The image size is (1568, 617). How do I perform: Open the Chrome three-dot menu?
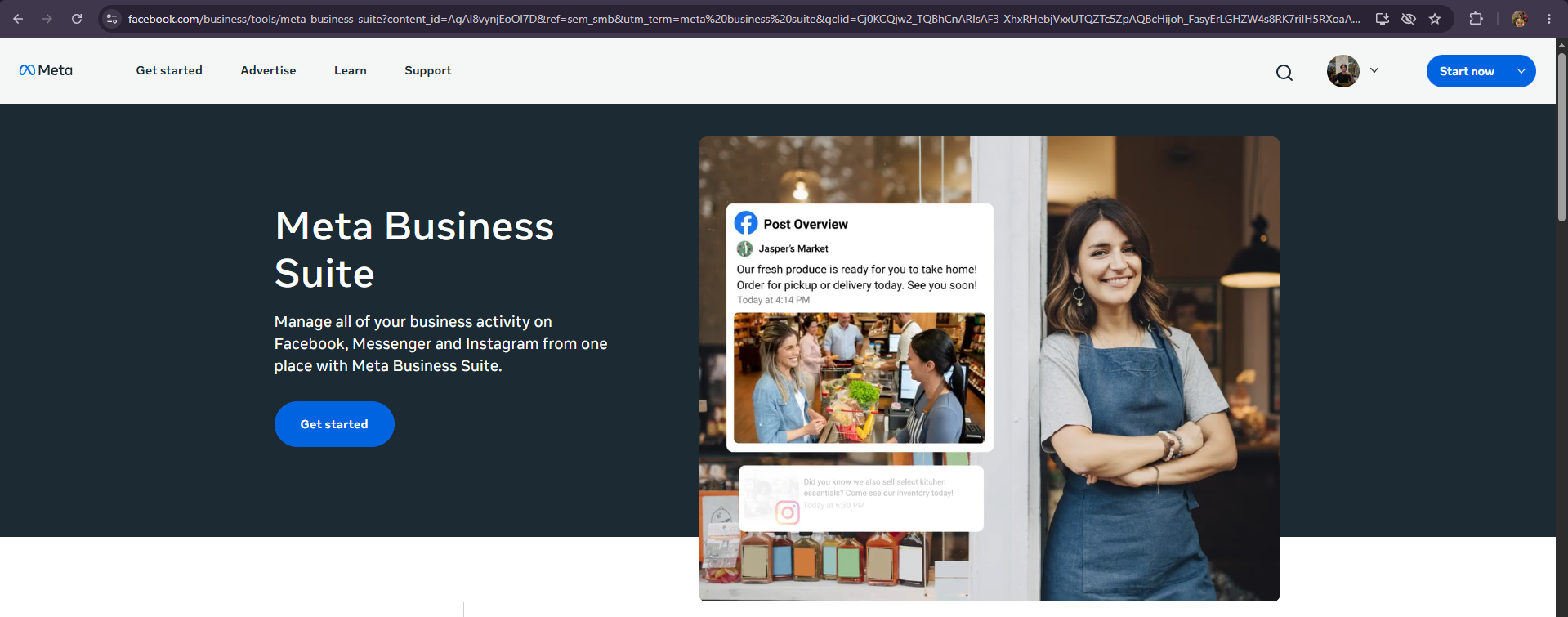pos(1549,19)
